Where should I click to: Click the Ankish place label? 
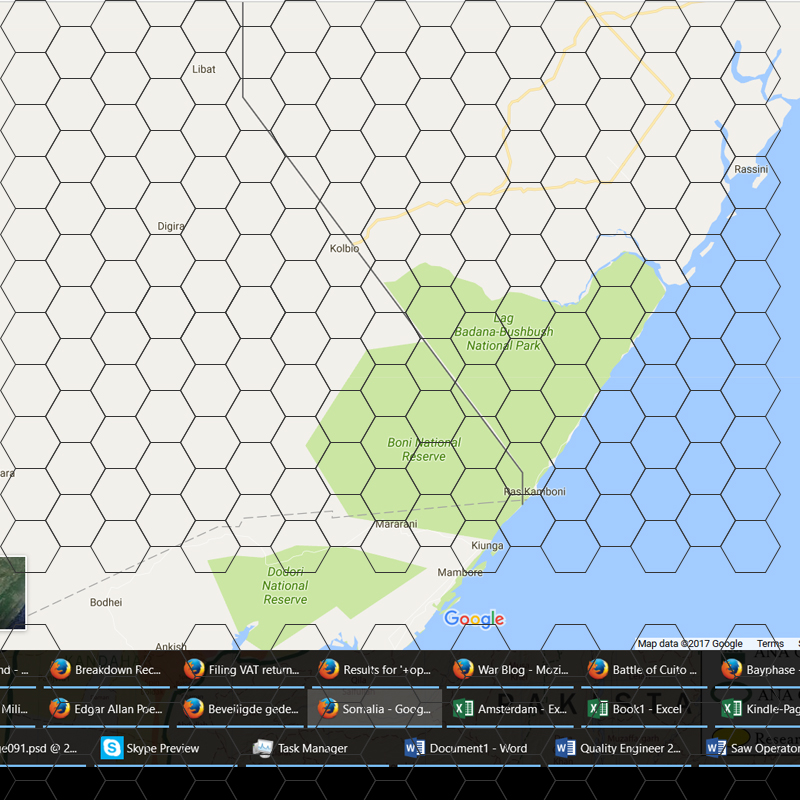[x=171, y=646]
